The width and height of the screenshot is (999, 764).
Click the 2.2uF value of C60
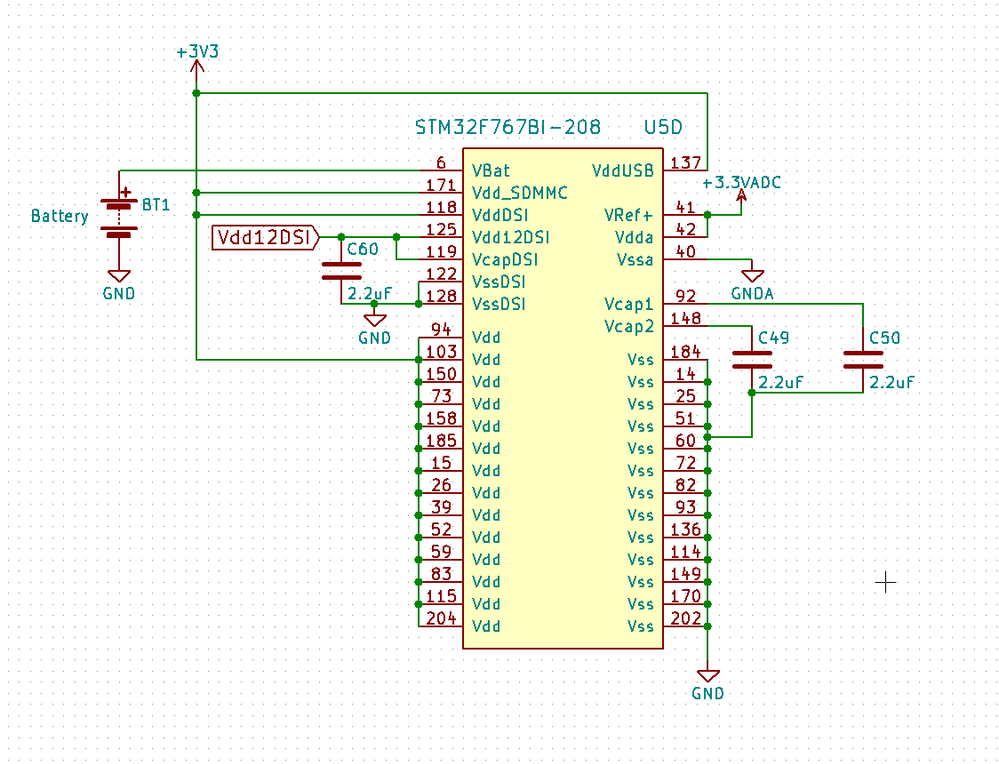(x=370, y=294)
